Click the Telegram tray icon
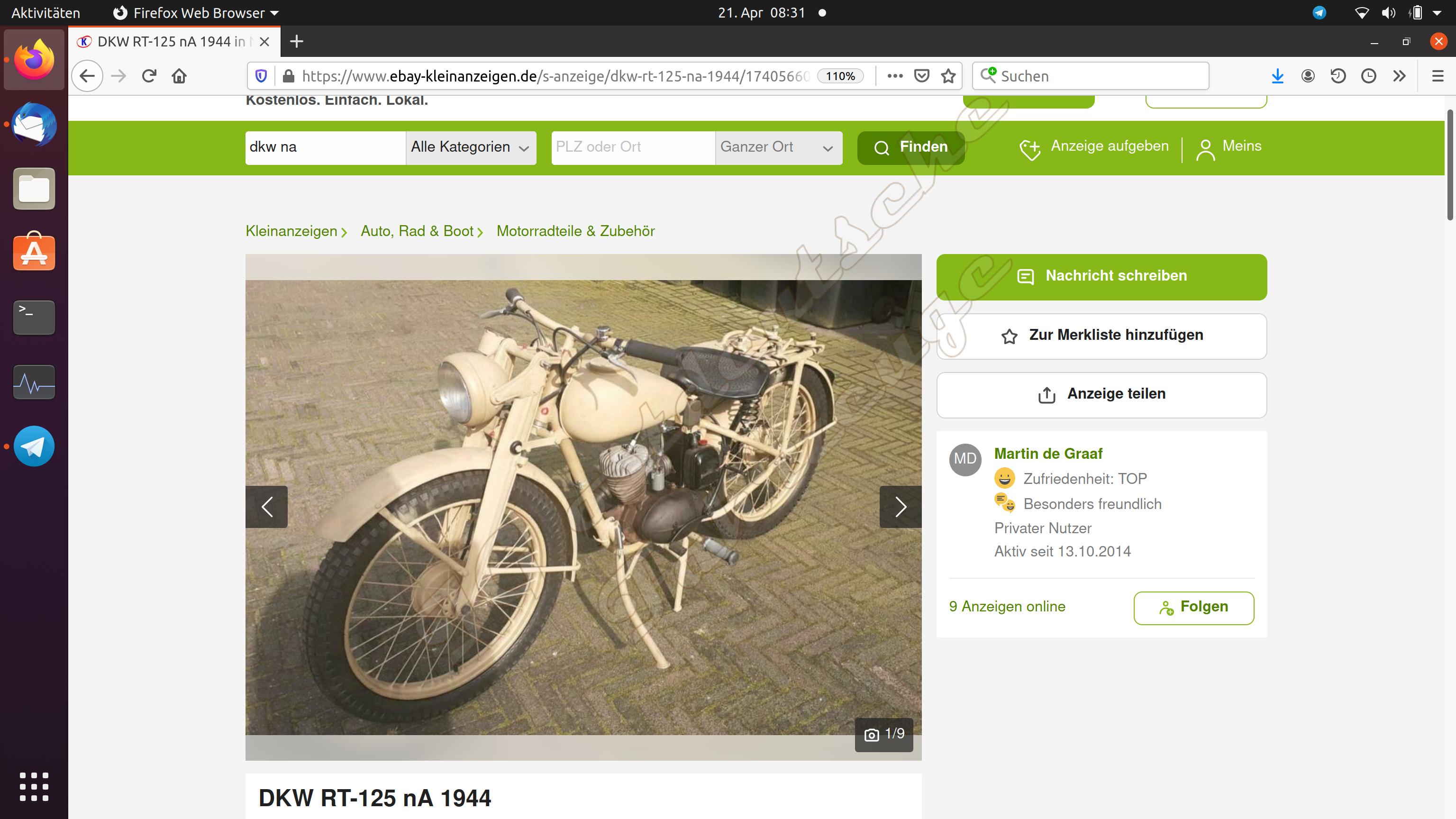The height and width of the screenshot is (819, 1456). (x=1319, y=12)
